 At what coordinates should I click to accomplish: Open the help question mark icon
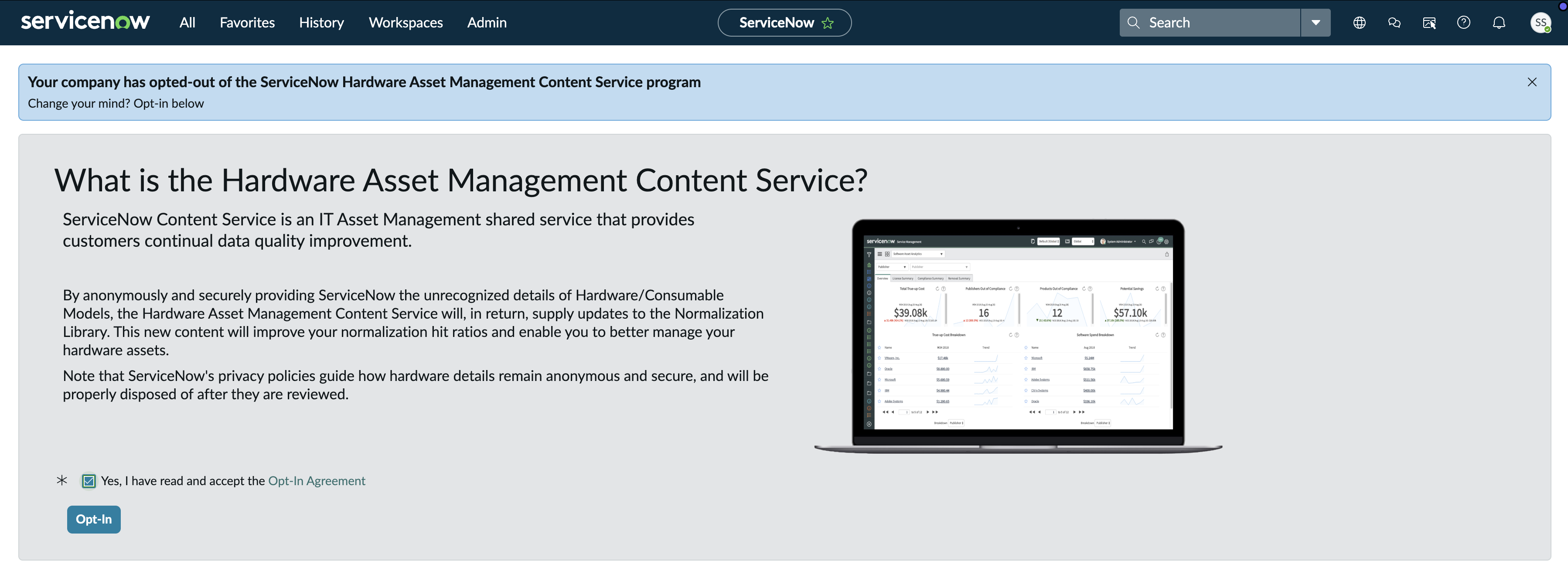[x=1464, y=23]
